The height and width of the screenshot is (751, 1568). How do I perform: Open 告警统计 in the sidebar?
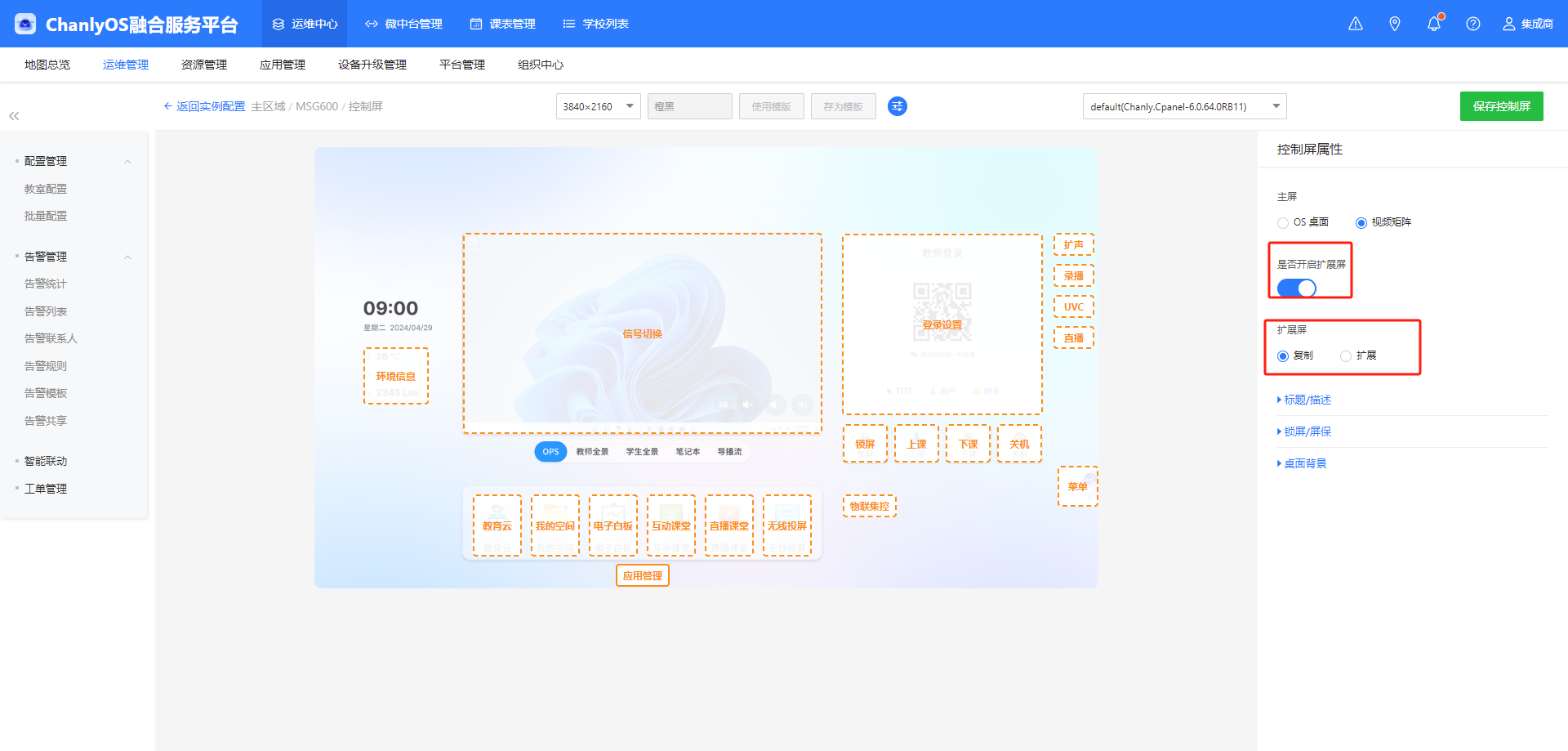(x=46, y=284)
